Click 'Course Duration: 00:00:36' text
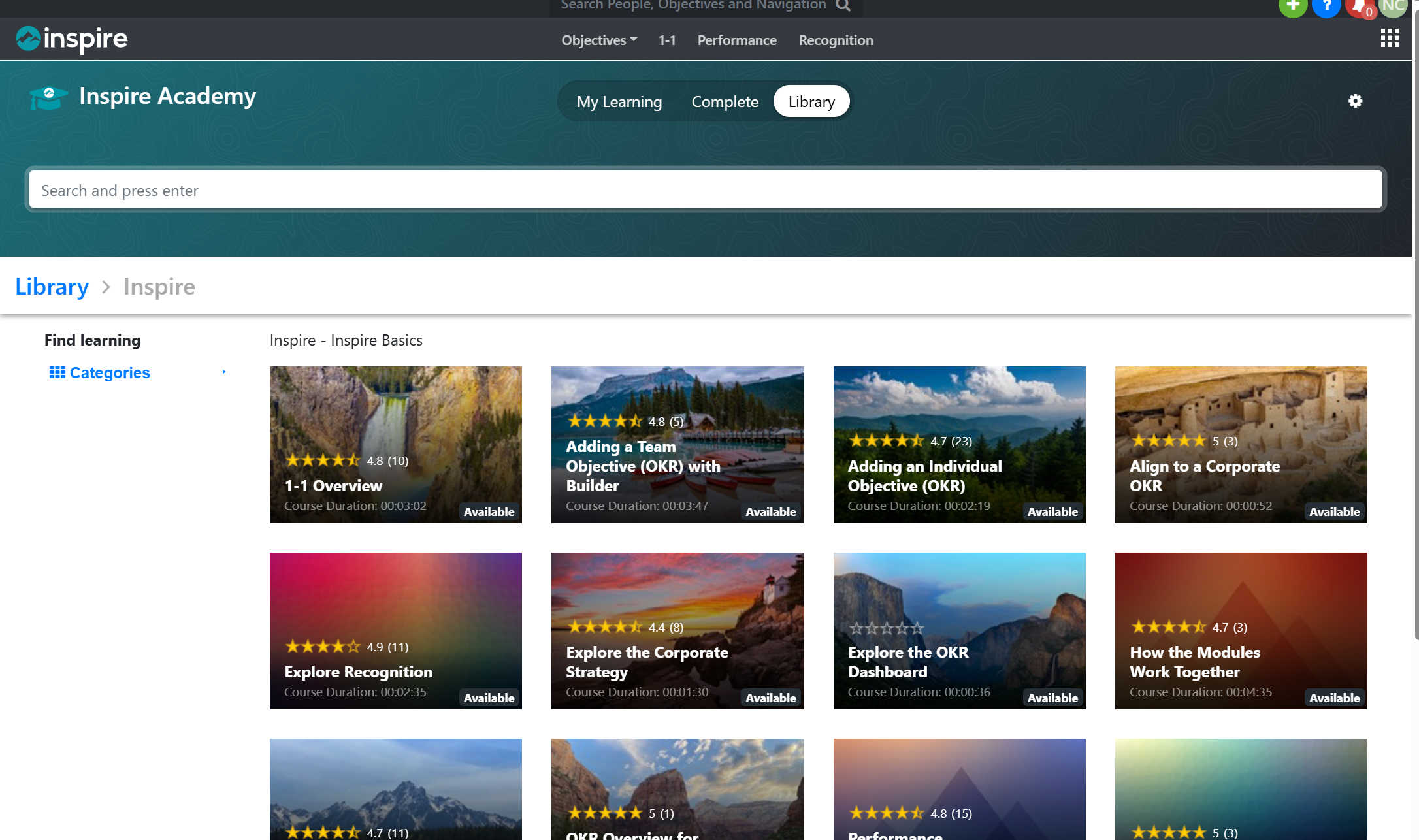1419x840 pixels. pos(919,692)
